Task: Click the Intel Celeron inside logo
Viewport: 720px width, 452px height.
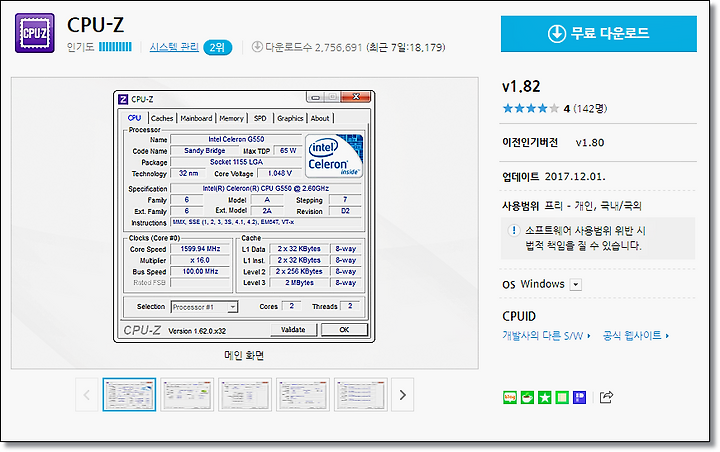Action: point(334,155)
